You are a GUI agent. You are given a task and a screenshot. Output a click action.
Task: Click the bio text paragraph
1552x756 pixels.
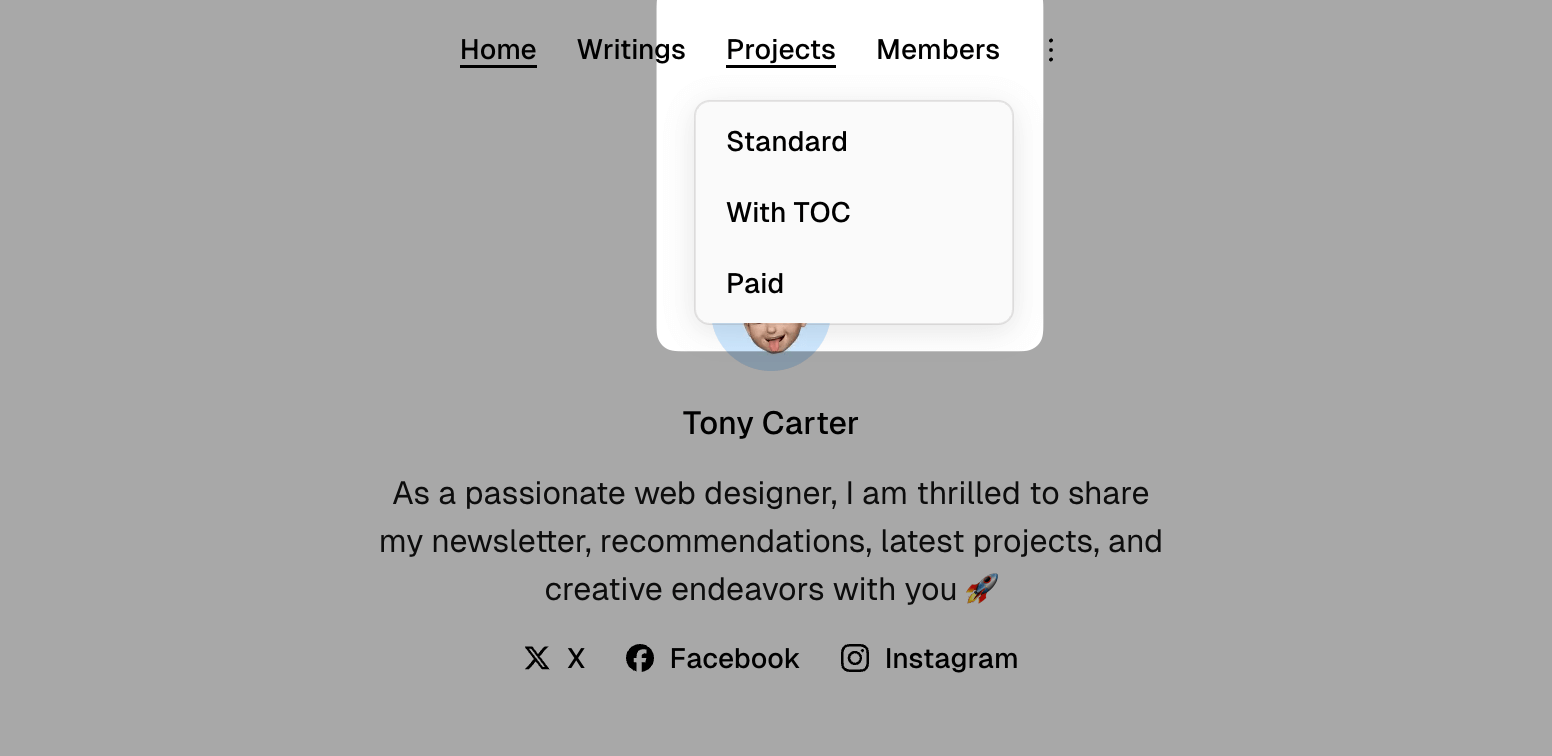point(770,540)
